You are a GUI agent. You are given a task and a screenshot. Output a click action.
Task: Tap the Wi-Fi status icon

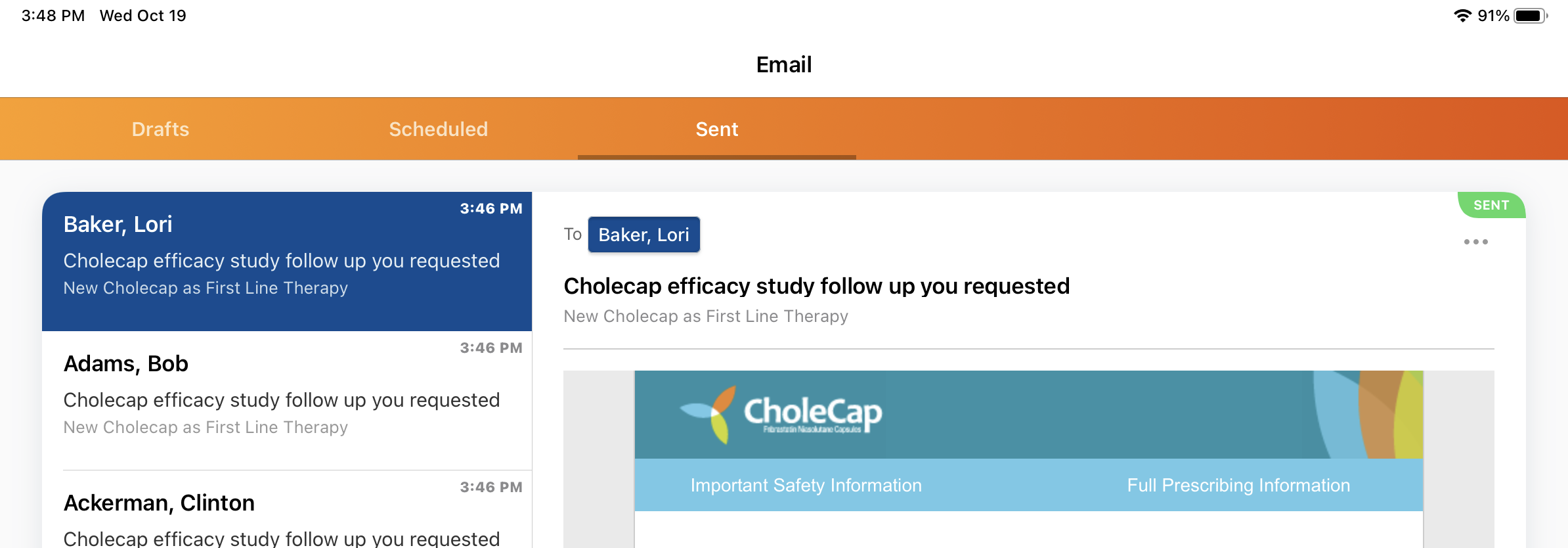click(x=1462, y=16)
